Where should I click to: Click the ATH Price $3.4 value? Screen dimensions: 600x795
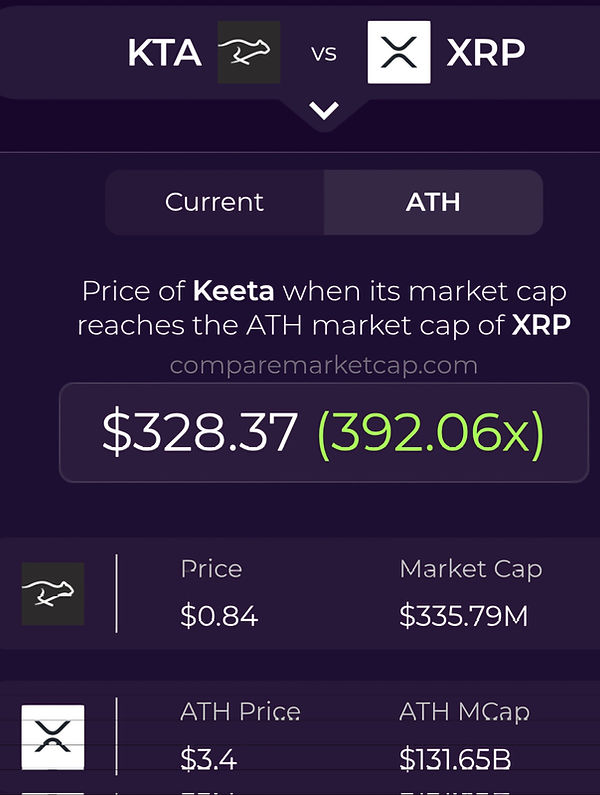click(208, 760)
